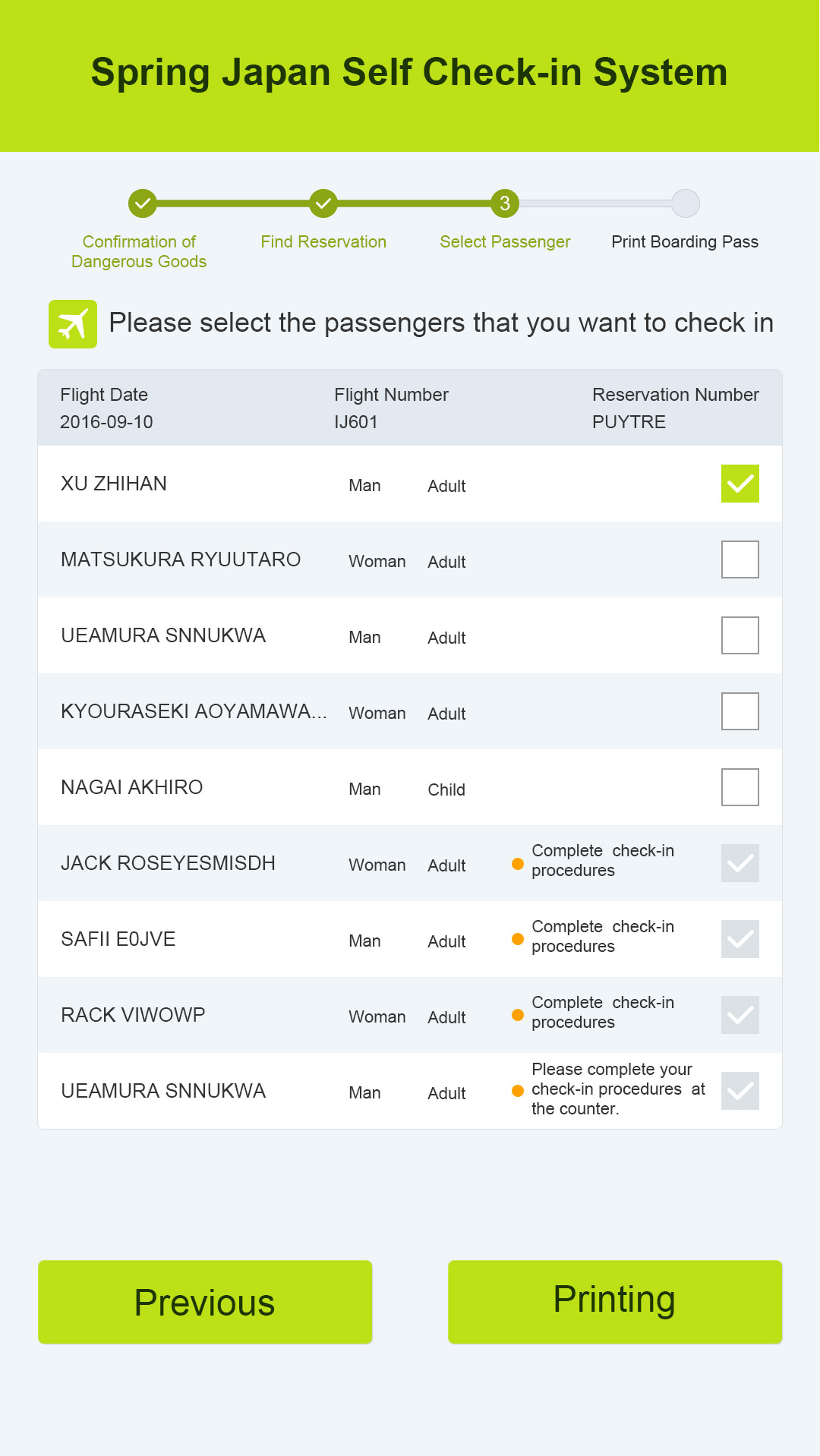Screen dimensions: 820x1456
Task: Go to the Find Reservation step label
Action: coord(323,242)
